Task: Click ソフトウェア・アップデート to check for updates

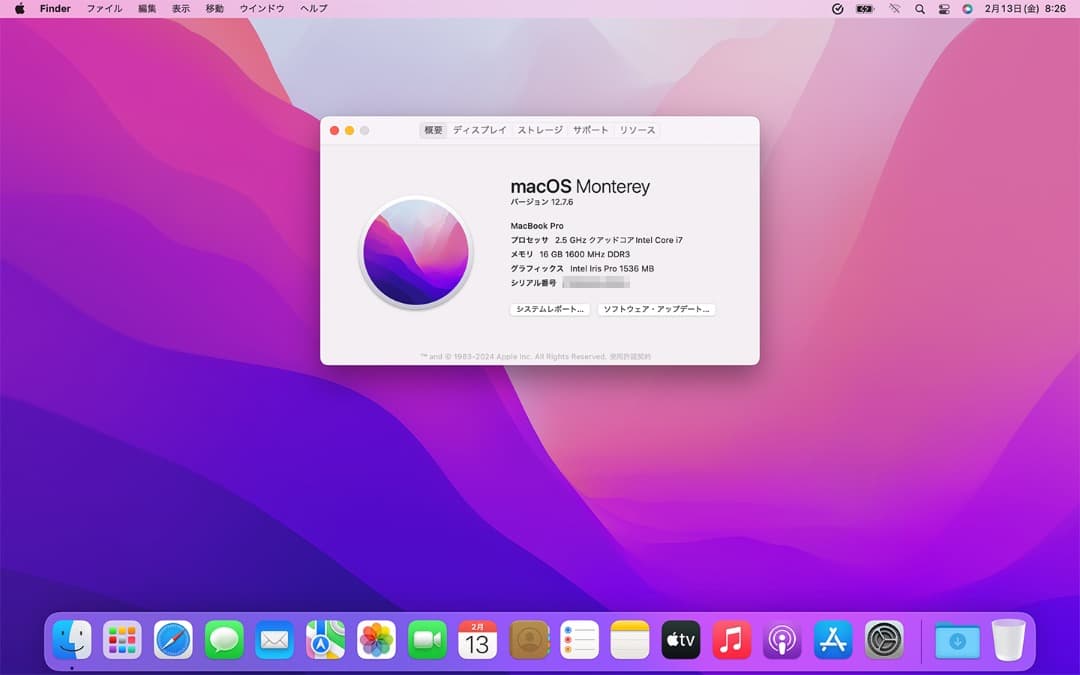Action: coord(658,309)
